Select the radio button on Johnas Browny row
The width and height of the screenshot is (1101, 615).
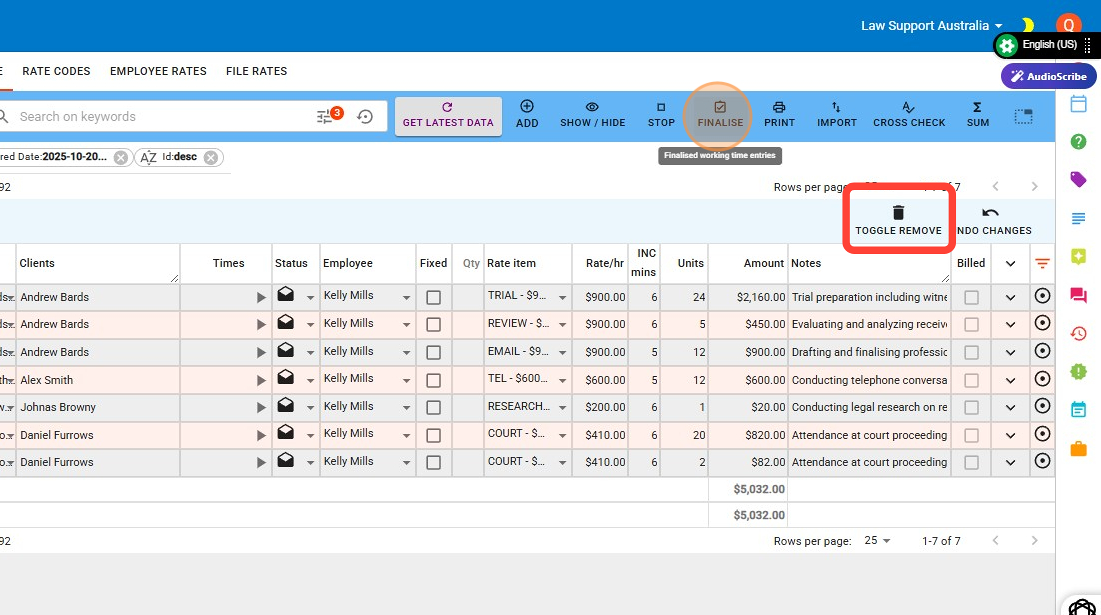click(1042, 406)
